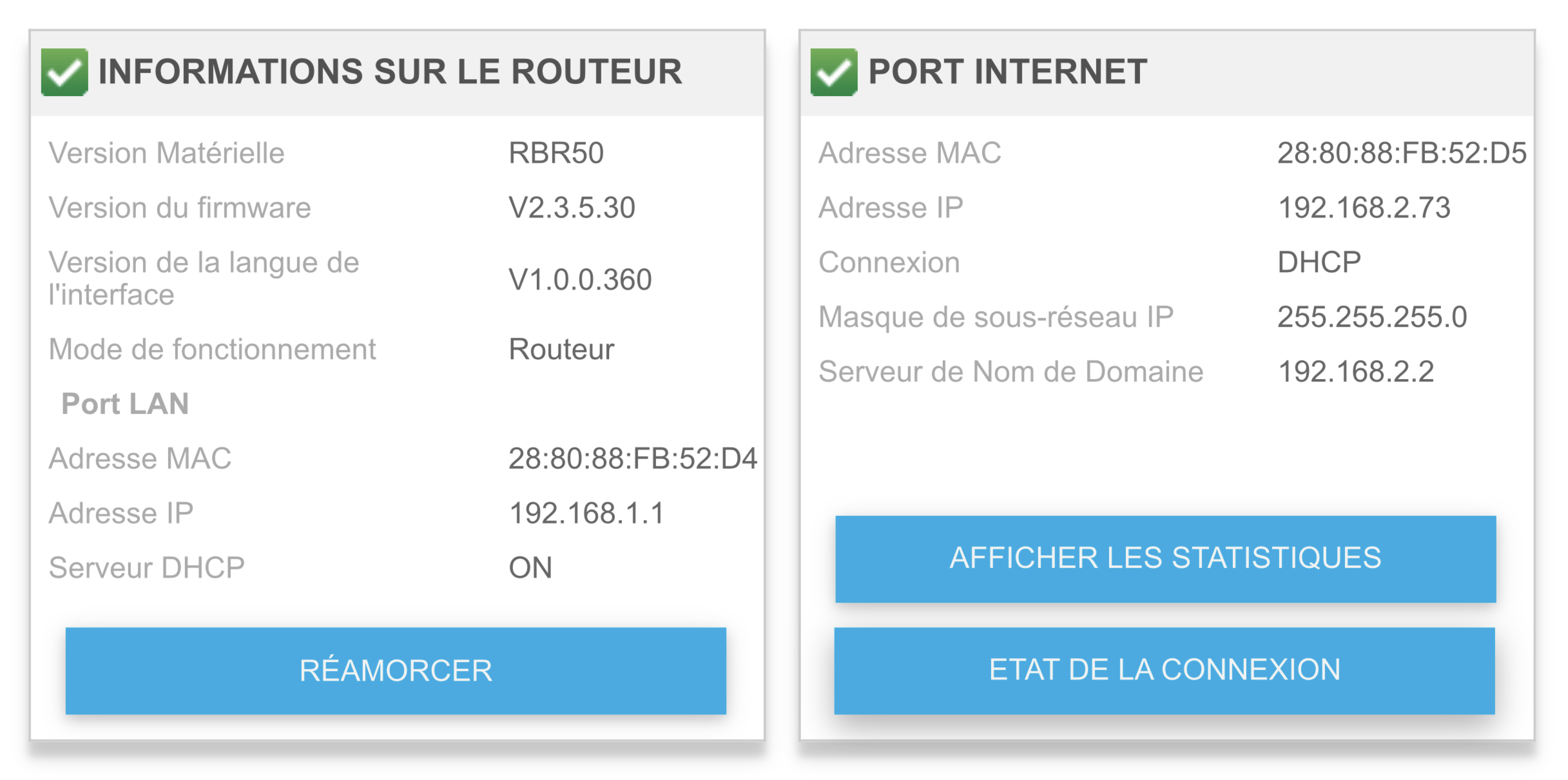The height and width of the screenshot is (780, 1568).
Task: Click the DNS server value 192.168.2.2
Action: click(1355, 372)
